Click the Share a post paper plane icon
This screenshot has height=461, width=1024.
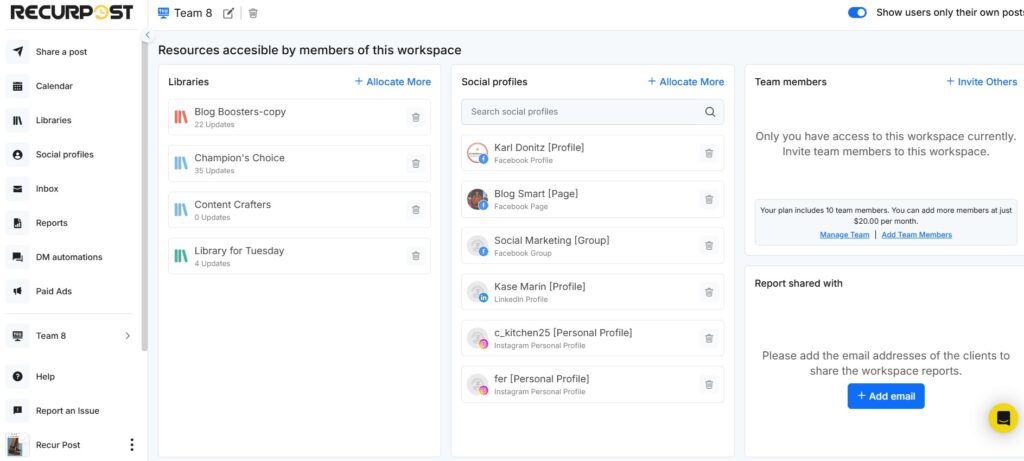(18, 52)
